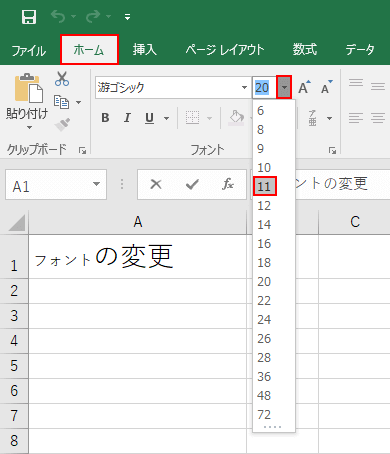Open the ページ レイアウト tab
390x454 pixels.
click(225, 49)
